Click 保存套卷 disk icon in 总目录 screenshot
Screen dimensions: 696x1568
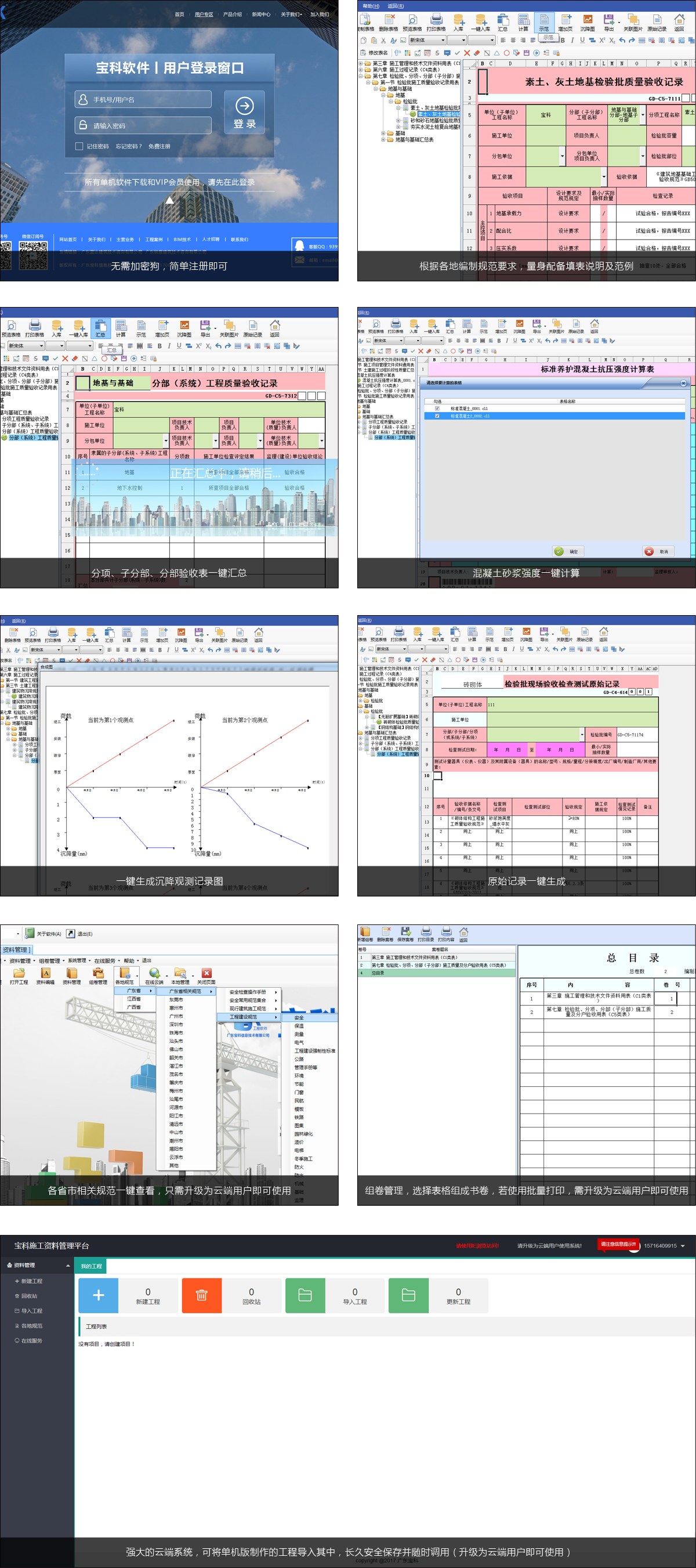(x=405, y=934)
